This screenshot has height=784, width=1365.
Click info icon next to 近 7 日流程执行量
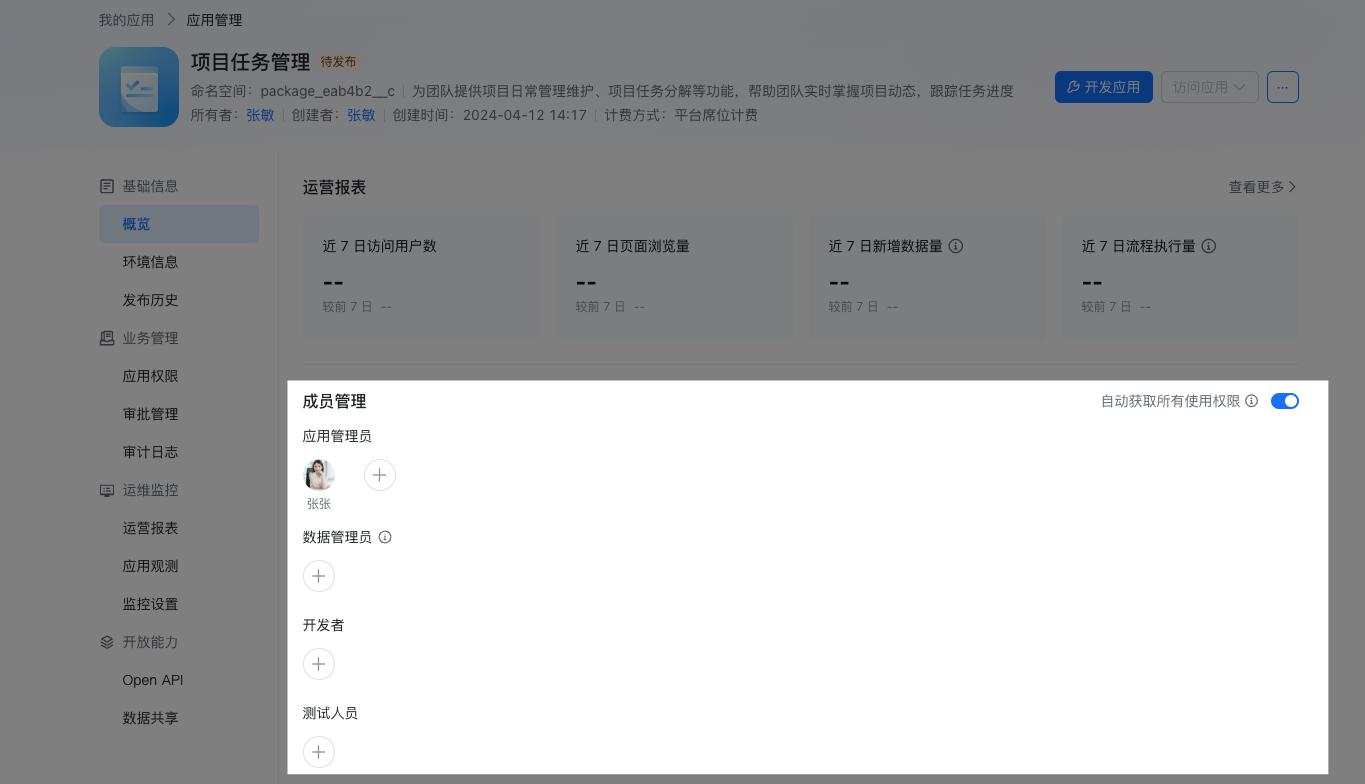tap(1209, 246)
